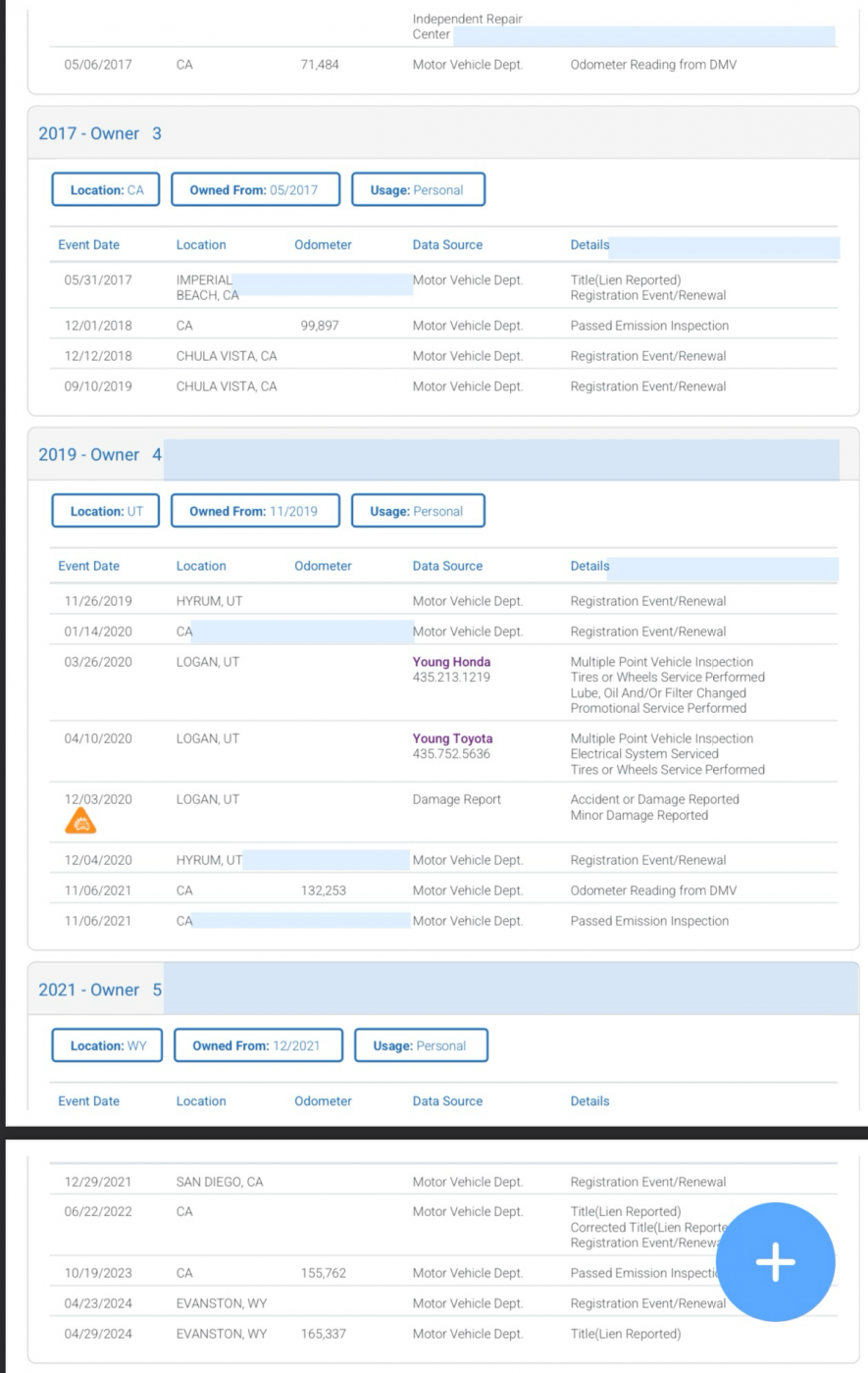Select the 12/04/2020 event date
The height and width of the screenshot is (1373, 868).
click(x=98, y=860)
